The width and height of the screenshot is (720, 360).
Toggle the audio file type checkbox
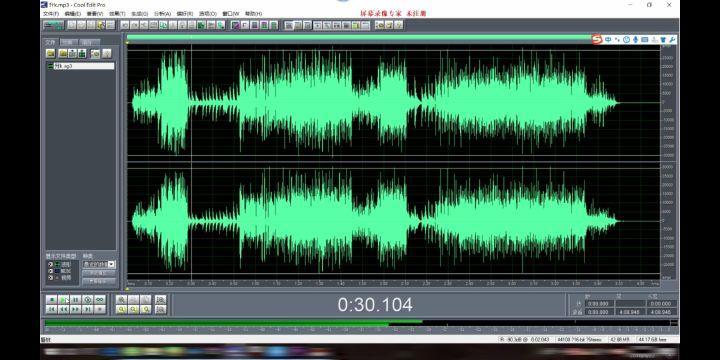[51, 264]
